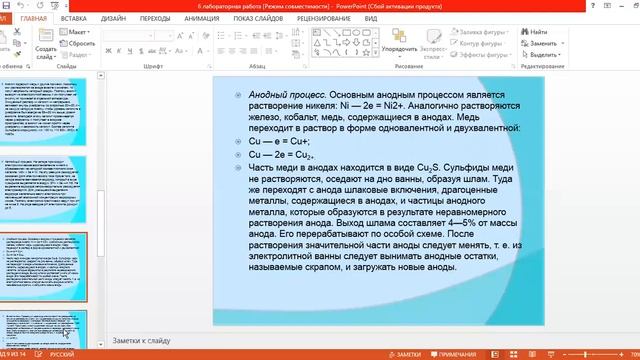Click the zoom in plus button

[622, 354]
